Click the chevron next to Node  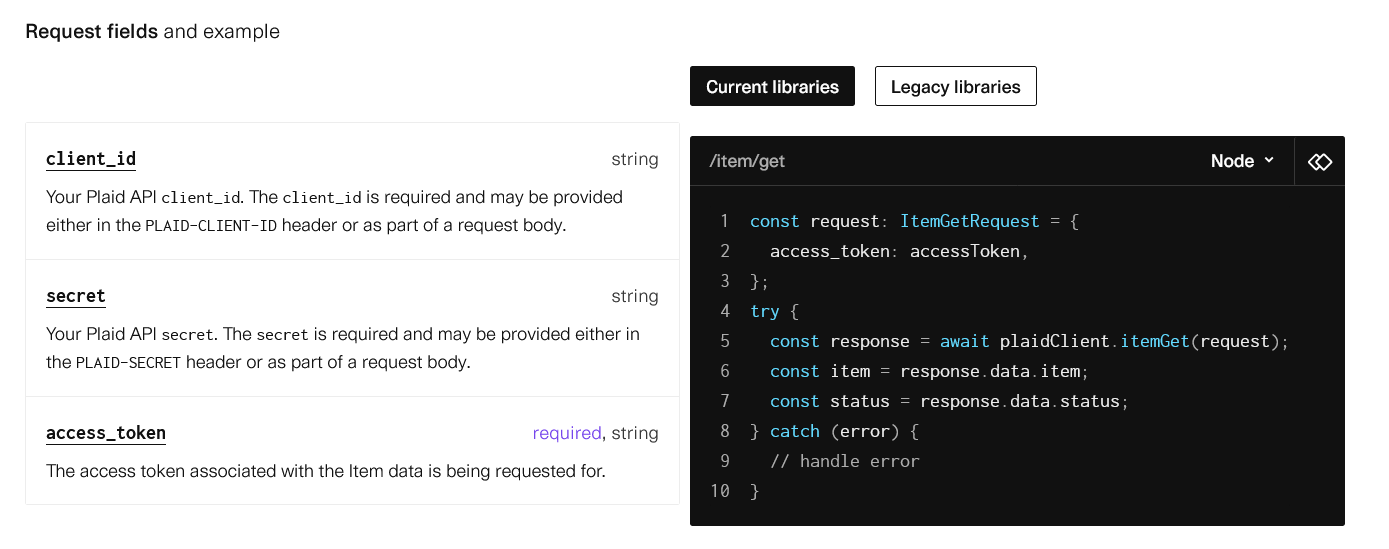click(1269, 160)
